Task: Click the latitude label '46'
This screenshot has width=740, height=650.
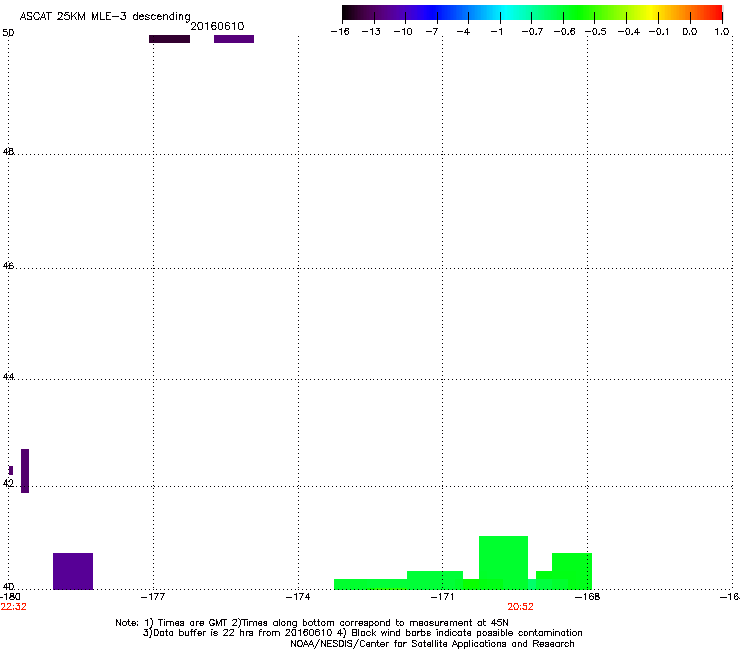Action: pos(8,266)
